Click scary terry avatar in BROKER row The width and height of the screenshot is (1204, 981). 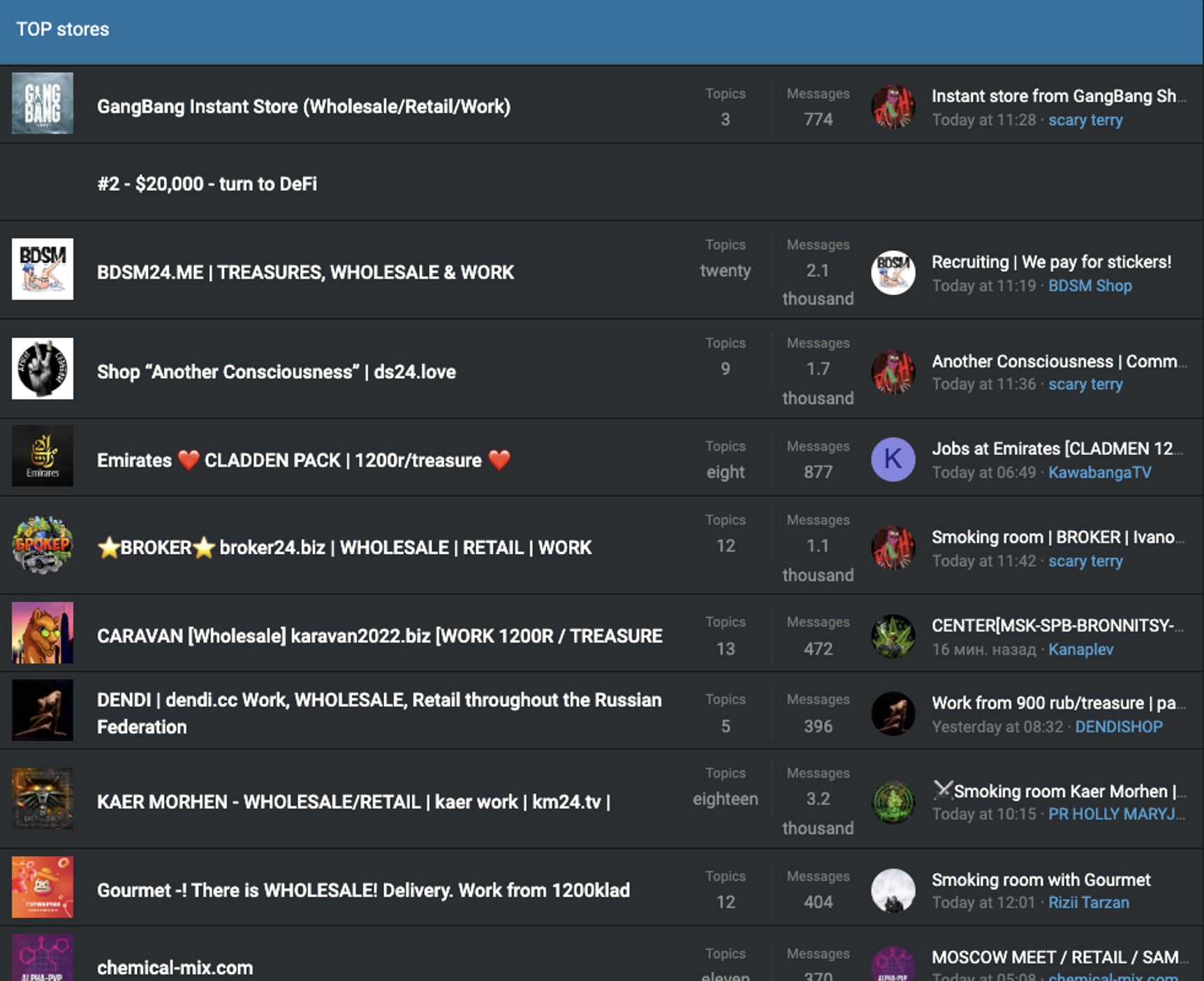893,548
